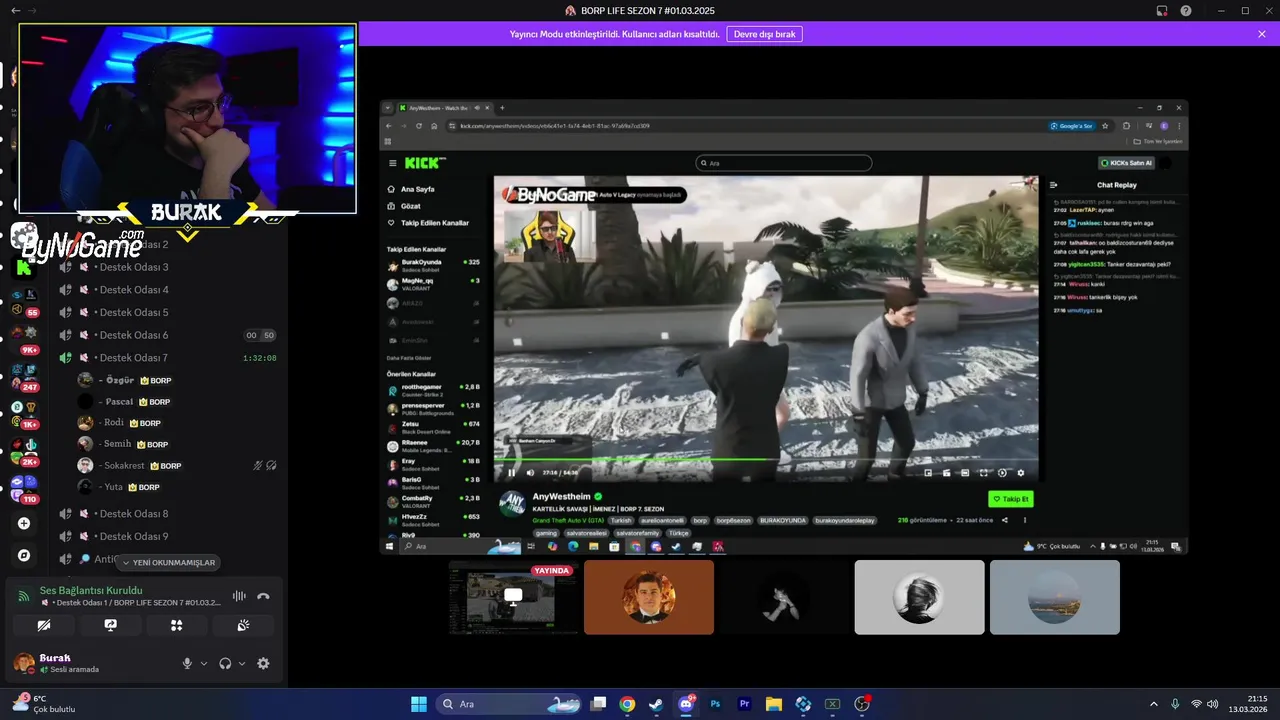Viewport: 1280px width, 720px height.
Task: Expand the headphone output options arrow
Action: point(242,663)
